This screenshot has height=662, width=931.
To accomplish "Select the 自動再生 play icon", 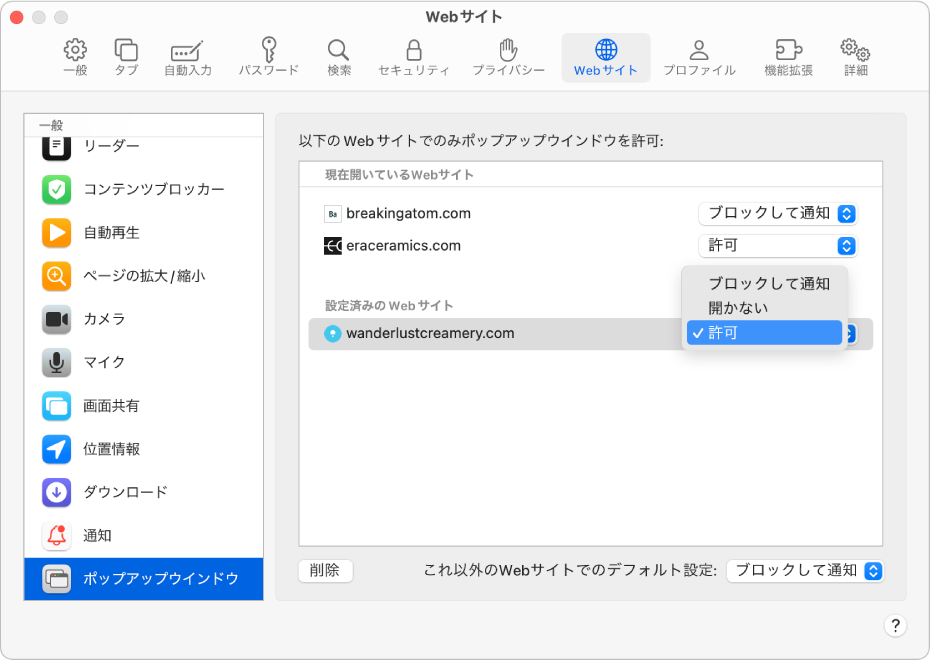I will coord(56,233).
